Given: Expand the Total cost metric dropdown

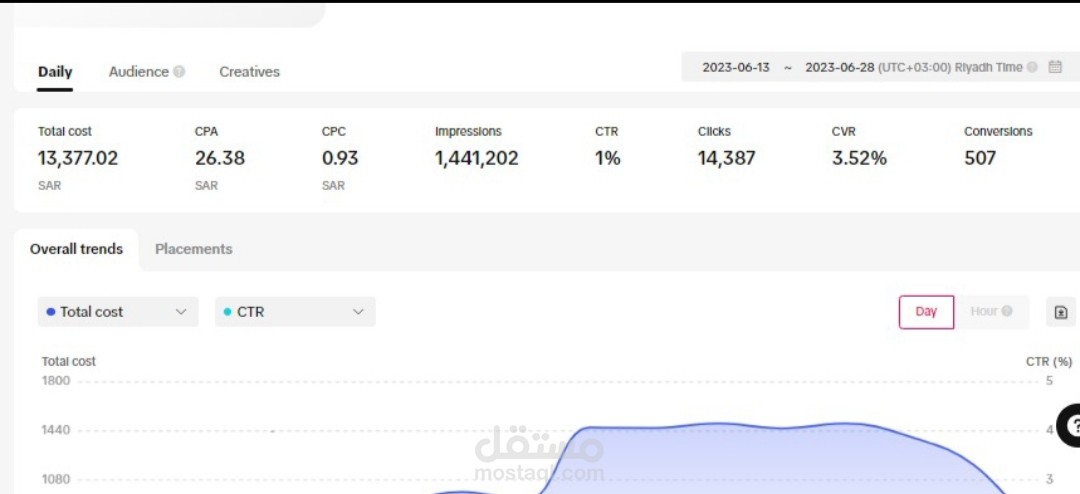Looking at the screenshot, I should 118,311.
